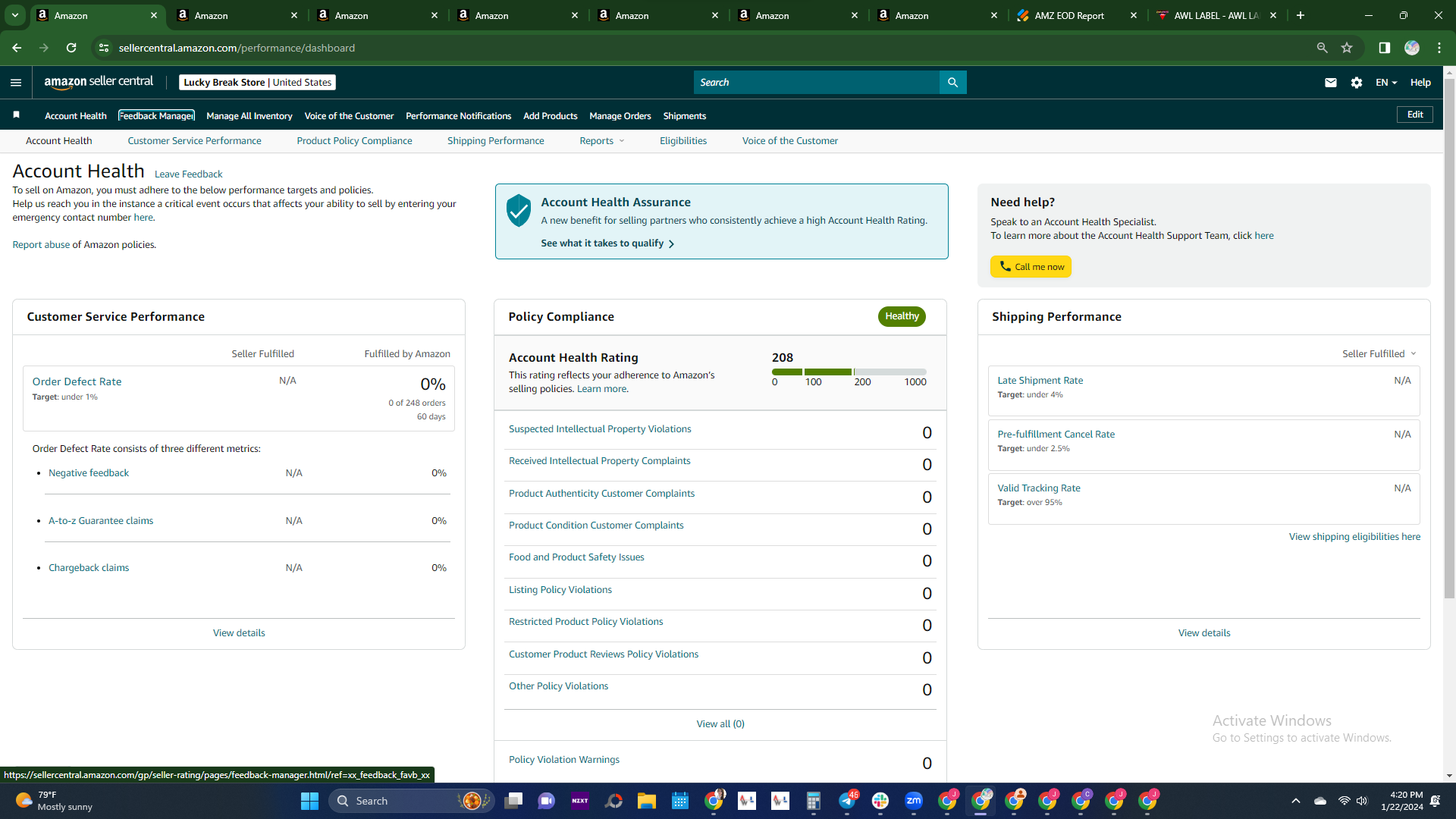View site information icon in address bar

tap(104, 48)
